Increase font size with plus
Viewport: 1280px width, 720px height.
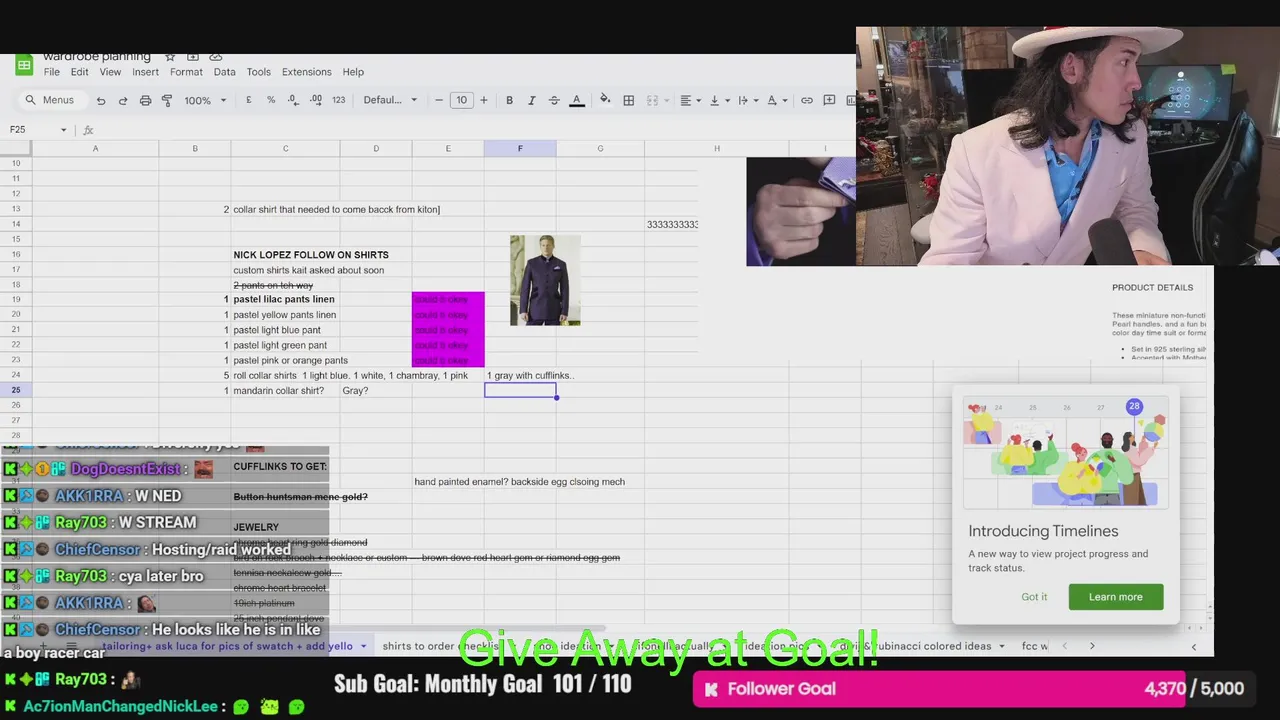point(484,100)
